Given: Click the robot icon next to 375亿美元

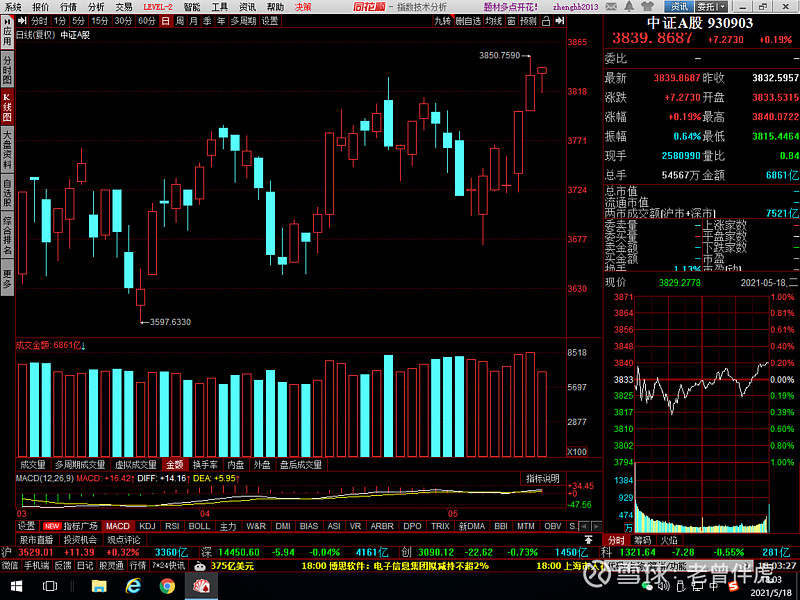Looking at the screenshot, I should [x=200, y=566].
